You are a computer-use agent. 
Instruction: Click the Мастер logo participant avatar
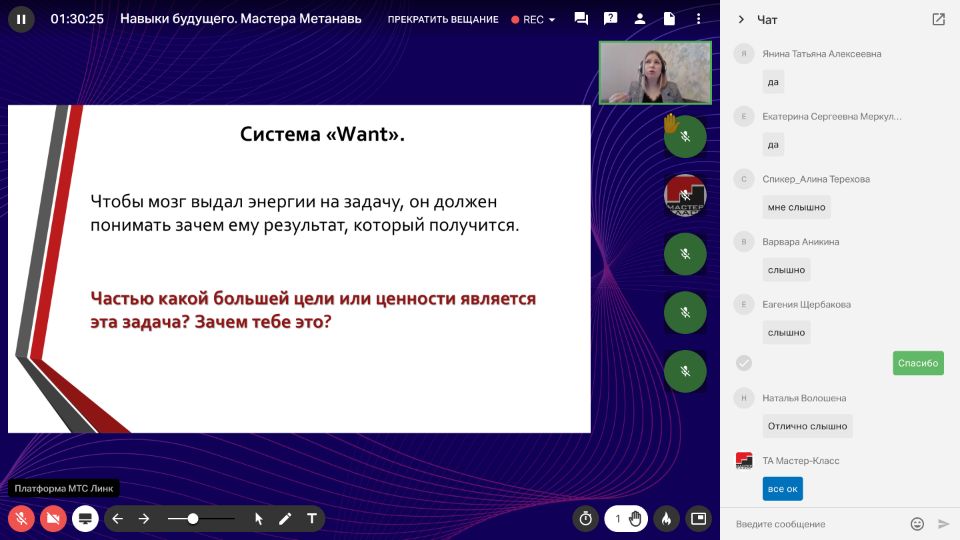[685, 195]
